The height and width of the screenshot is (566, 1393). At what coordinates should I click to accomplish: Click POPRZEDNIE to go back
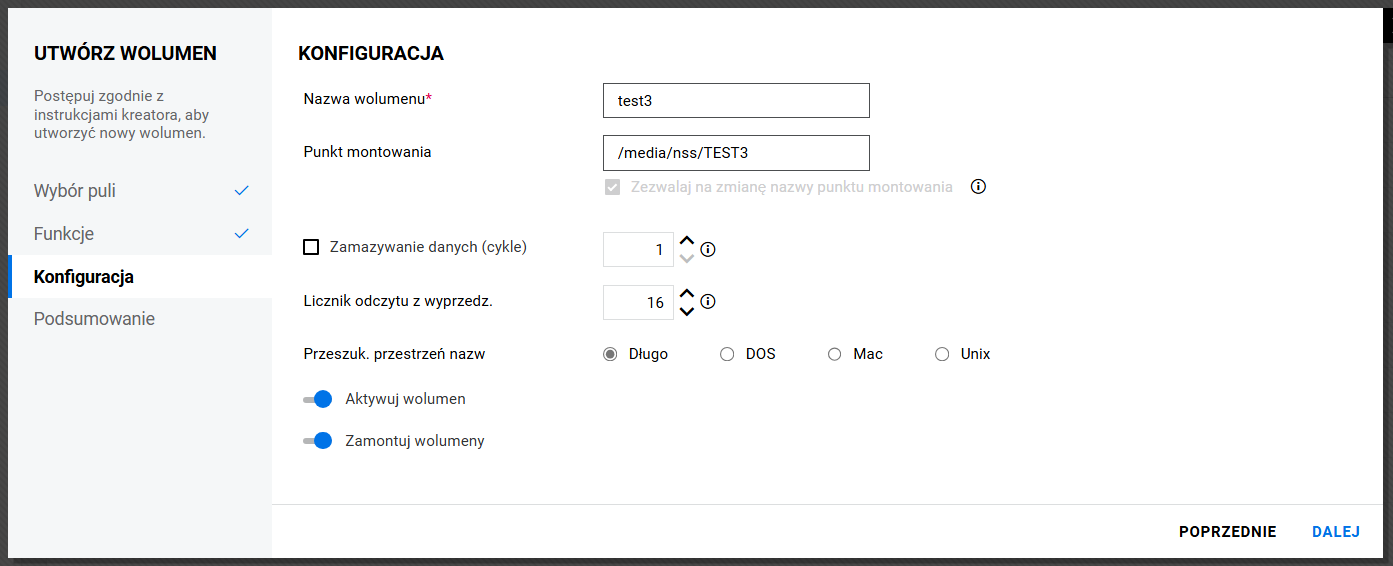1227,532
